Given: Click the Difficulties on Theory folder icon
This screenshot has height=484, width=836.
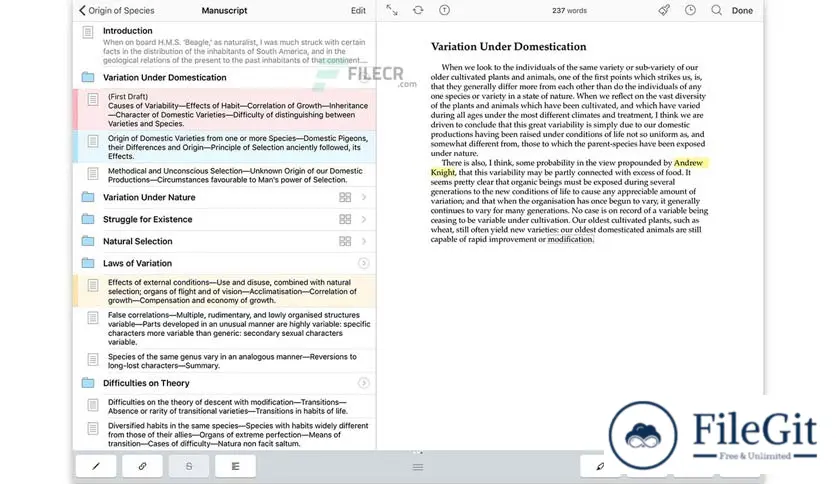Looking at the screenshot, I should (88, 383).
